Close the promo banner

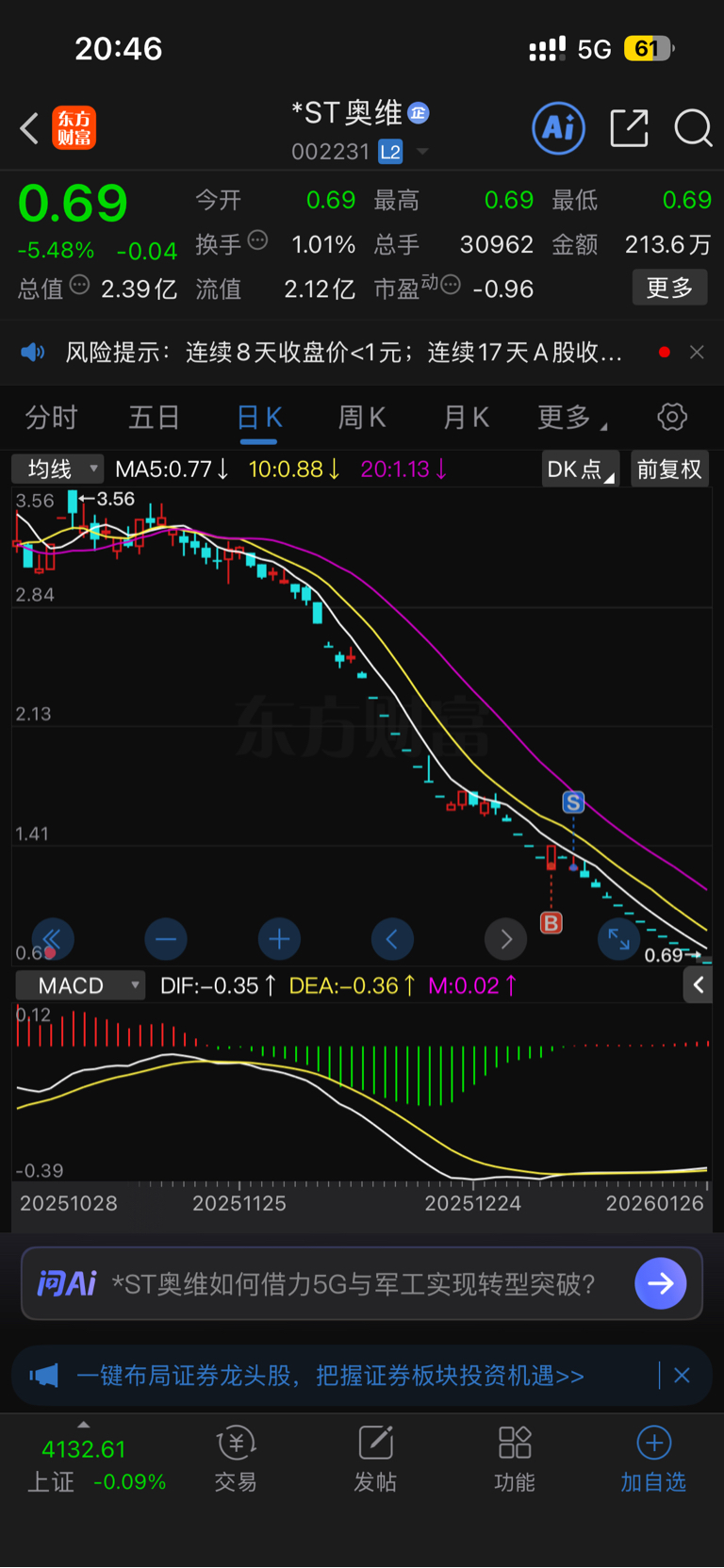click(682, 1376)
